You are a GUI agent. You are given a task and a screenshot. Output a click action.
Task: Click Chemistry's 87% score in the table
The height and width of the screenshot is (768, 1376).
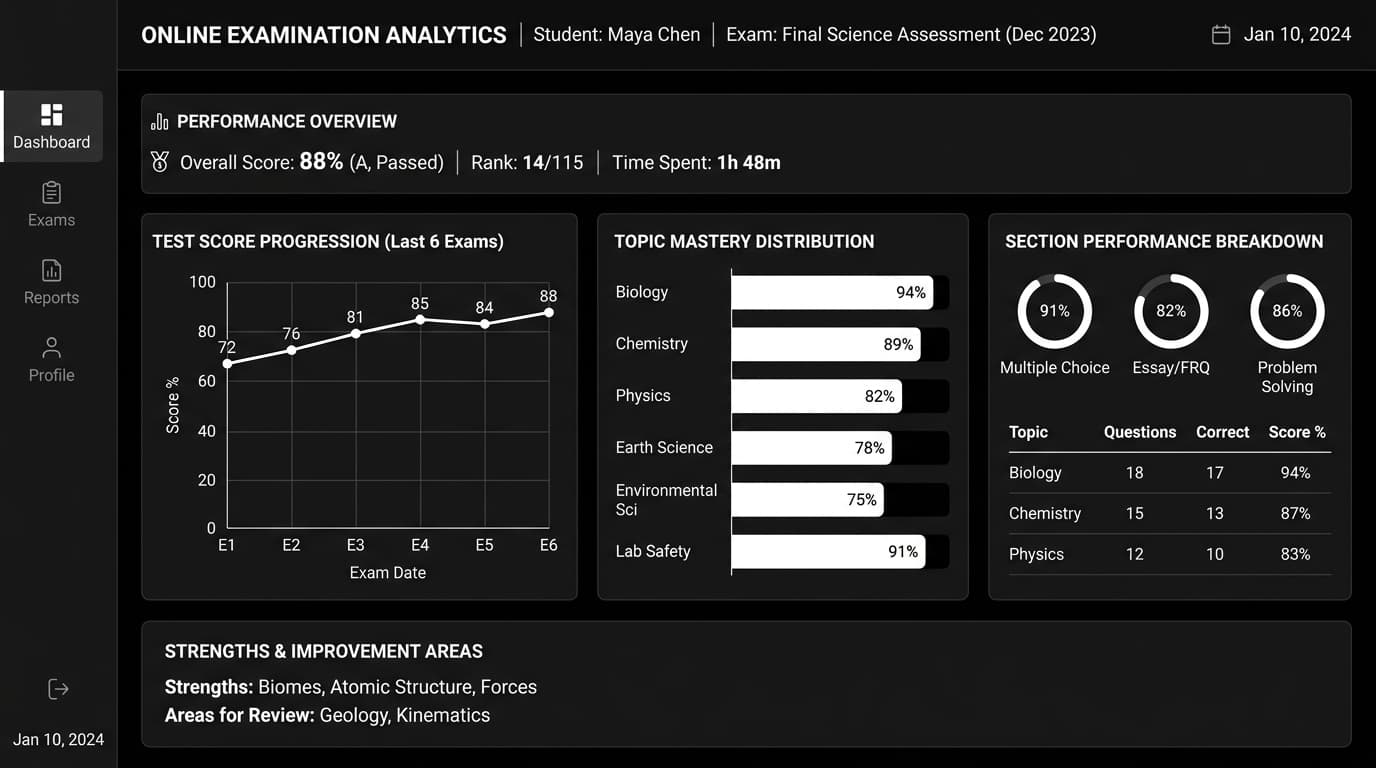point(1295,514)
